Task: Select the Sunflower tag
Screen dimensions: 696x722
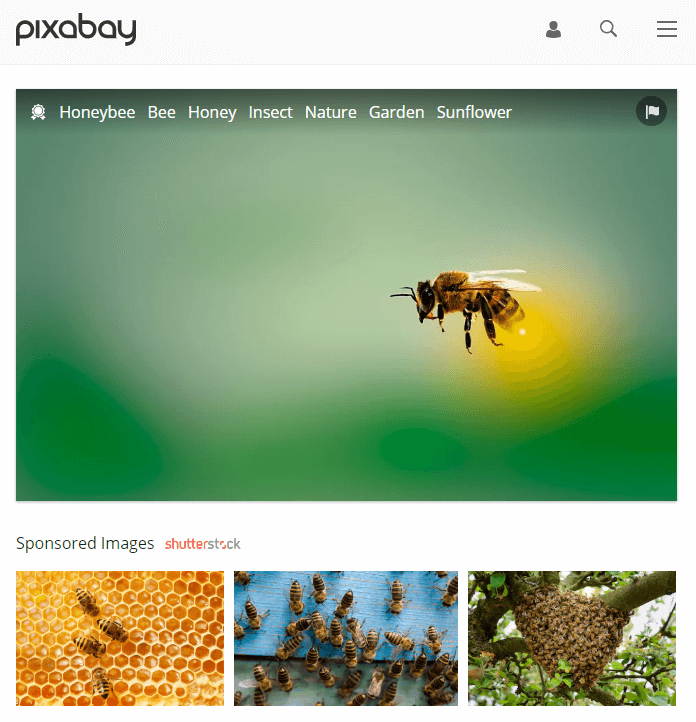Action: (474, 112)
